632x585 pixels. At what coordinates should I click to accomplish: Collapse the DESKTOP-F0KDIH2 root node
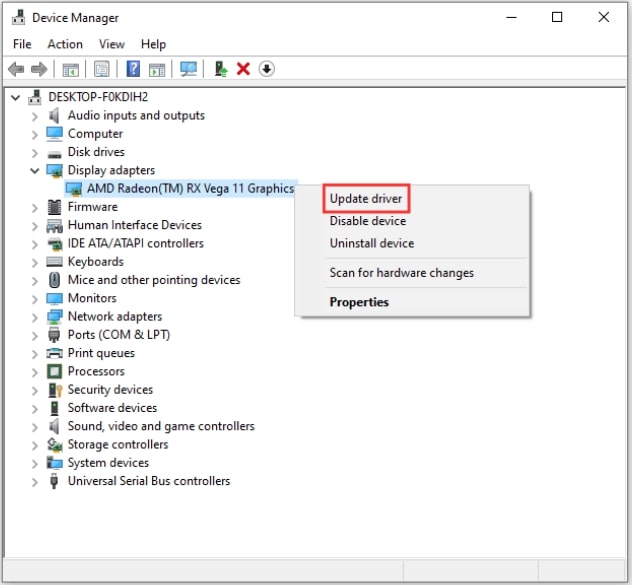pos(15,97)
